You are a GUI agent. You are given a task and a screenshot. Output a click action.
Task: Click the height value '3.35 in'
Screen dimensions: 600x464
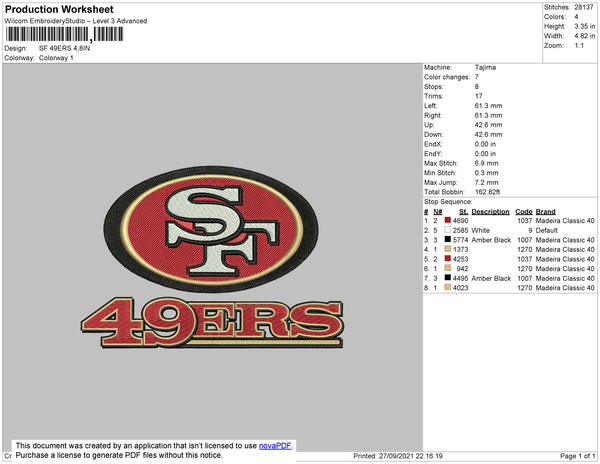(585, 26)
